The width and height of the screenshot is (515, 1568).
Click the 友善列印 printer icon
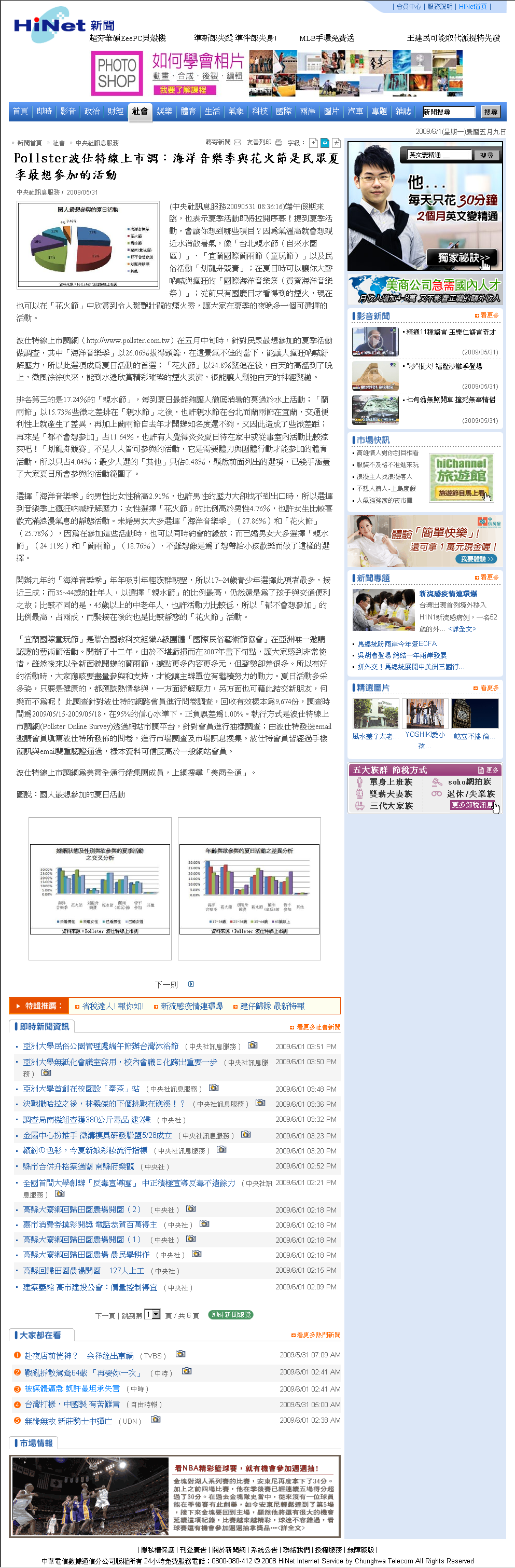[x=278, y=143]
